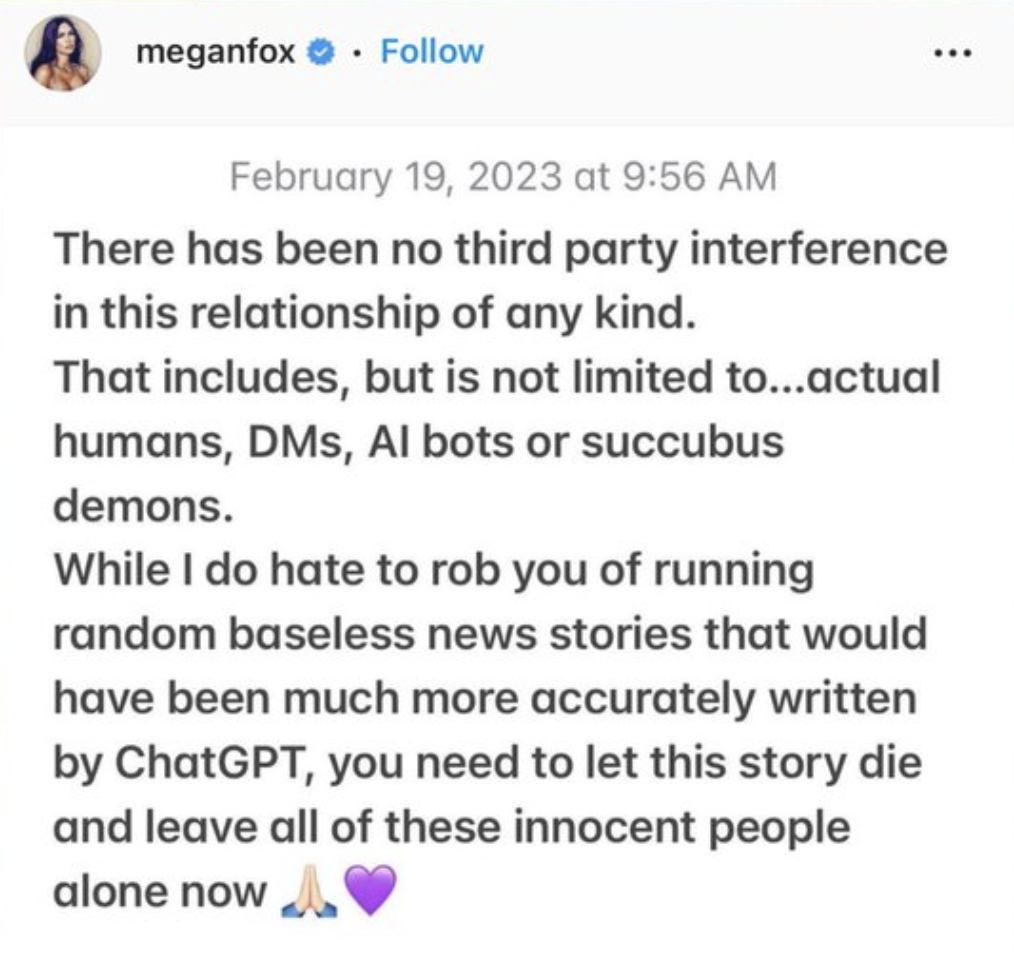
Task: Click the line "have been much more accurately written"
Action: pos(484,698)
